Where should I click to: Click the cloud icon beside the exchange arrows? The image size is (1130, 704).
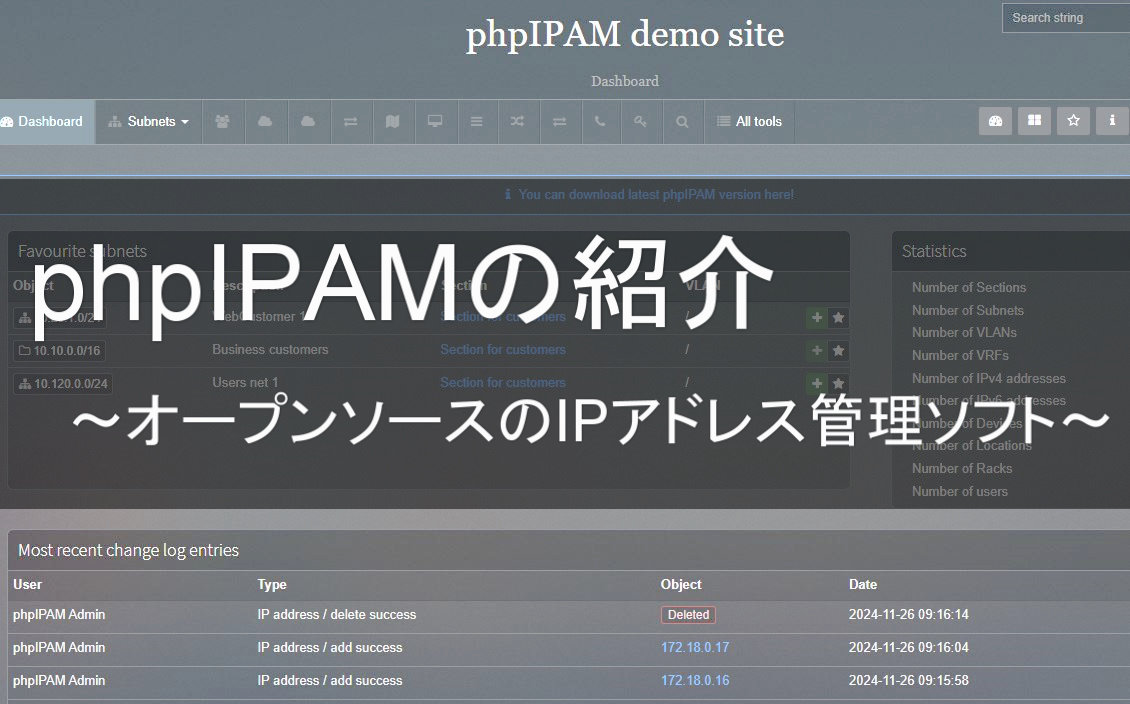pos(308,122)
